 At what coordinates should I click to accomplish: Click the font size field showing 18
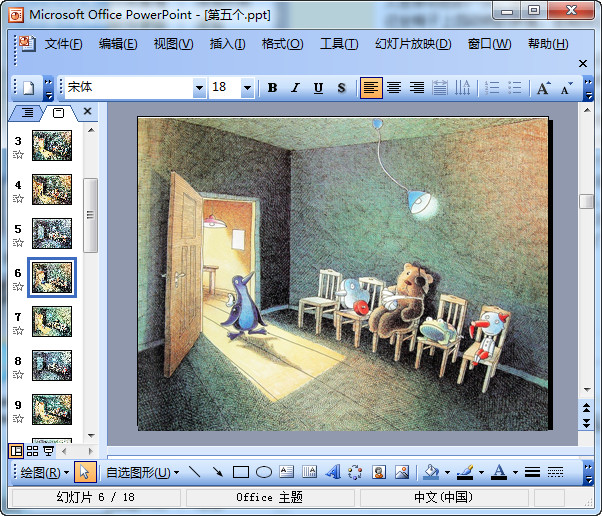[225, 88]
